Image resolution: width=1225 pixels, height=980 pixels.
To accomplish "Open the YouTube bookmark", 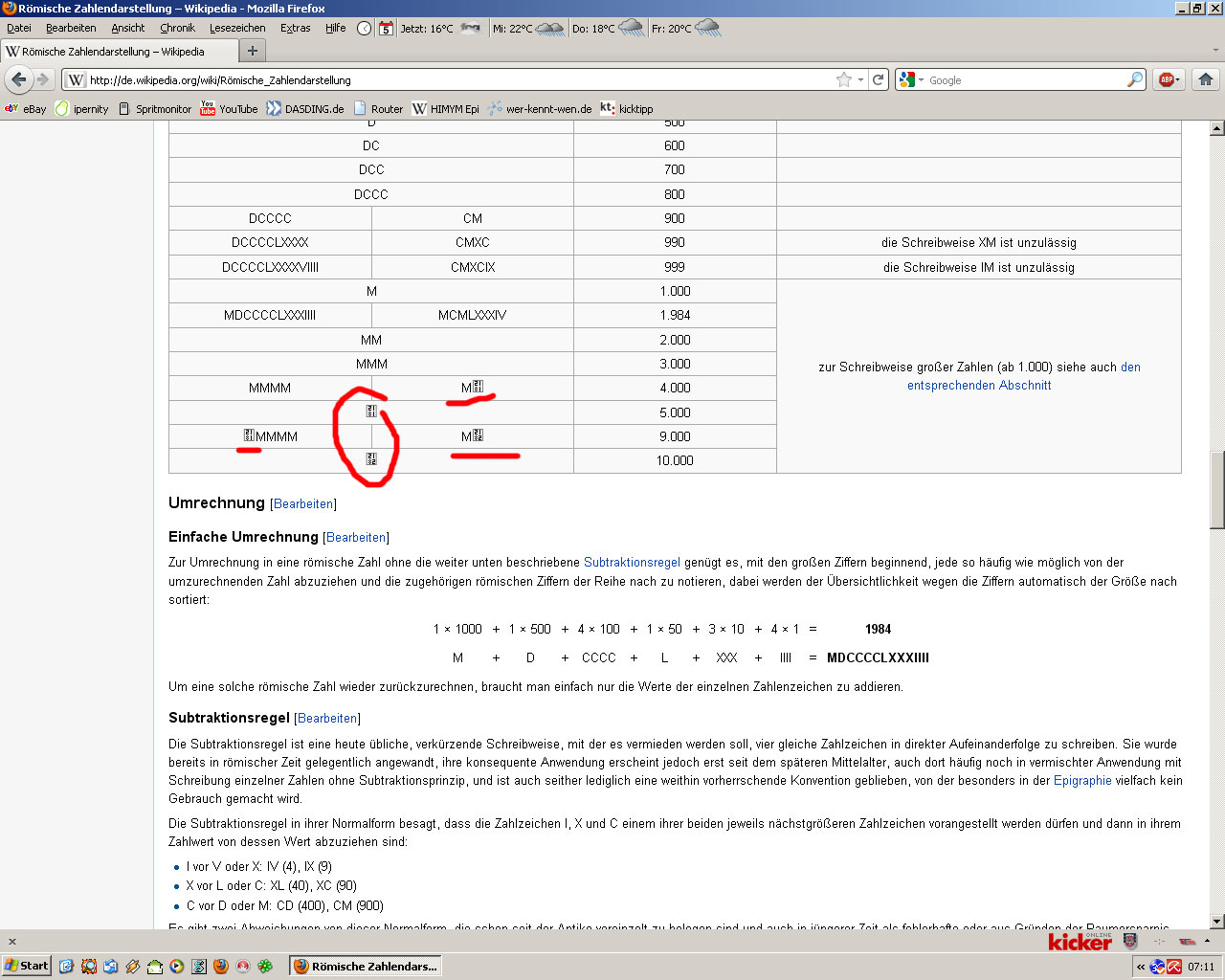I will 229,108.
